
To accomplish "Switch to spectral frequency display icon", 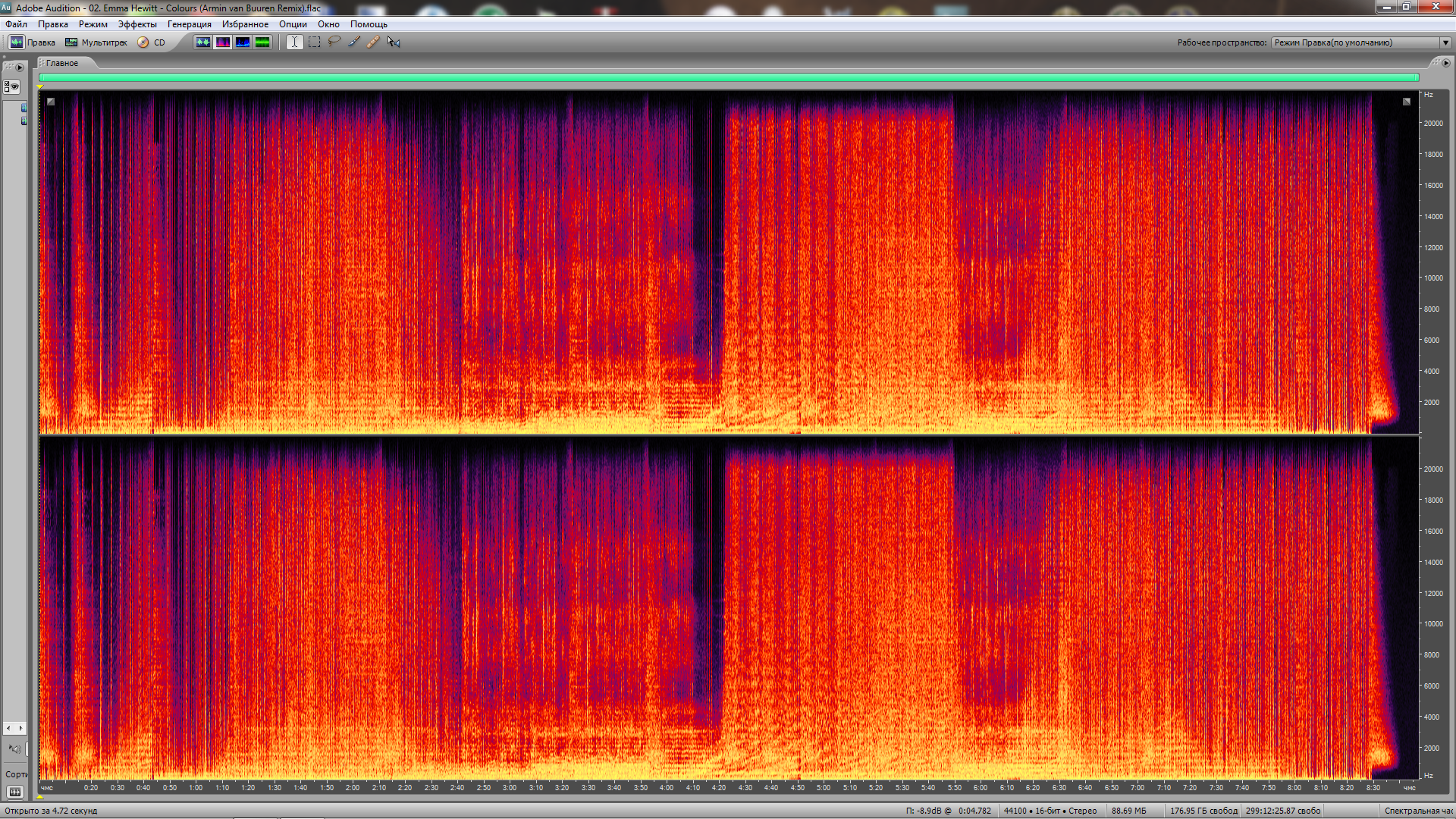I will tap(222, 42).
